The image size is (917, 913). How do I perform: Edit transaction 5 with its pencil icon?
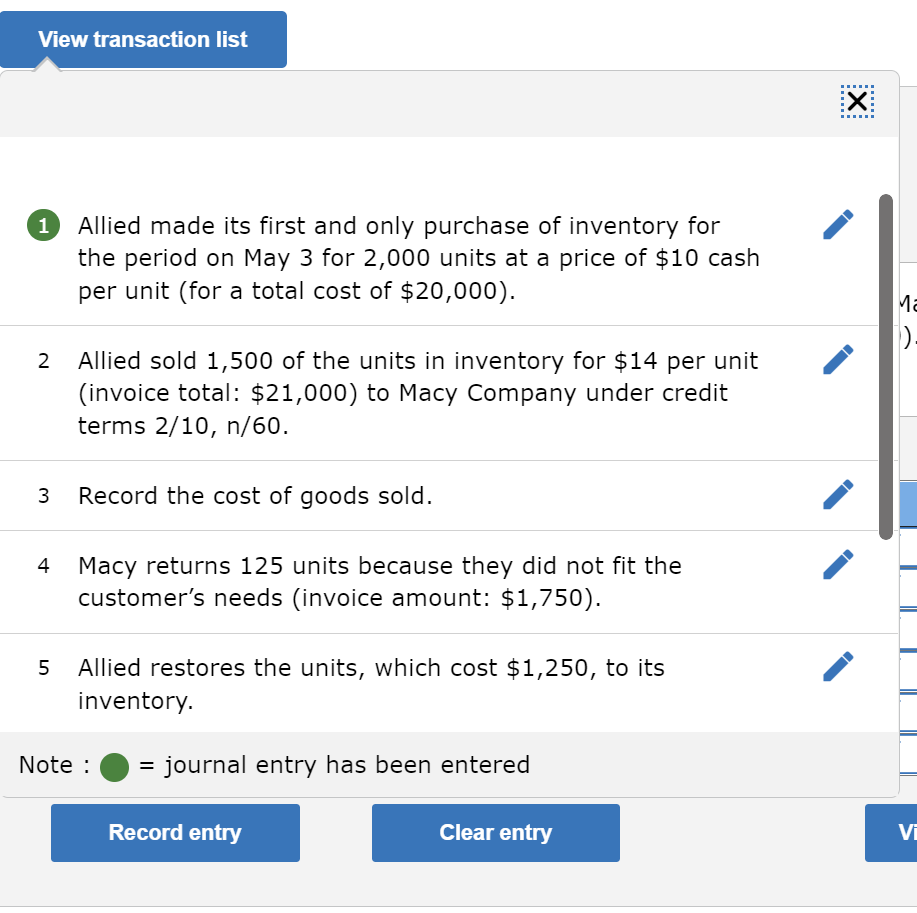837,666
